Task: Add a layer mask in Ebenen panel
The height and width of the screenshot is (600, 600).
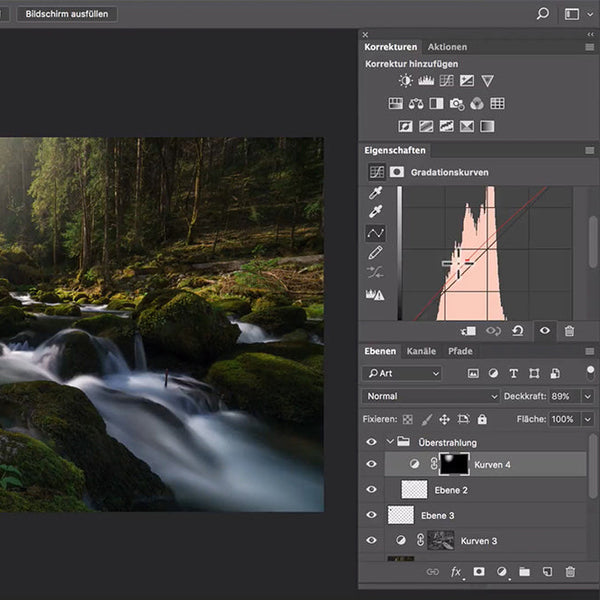Action: (479, 572)
